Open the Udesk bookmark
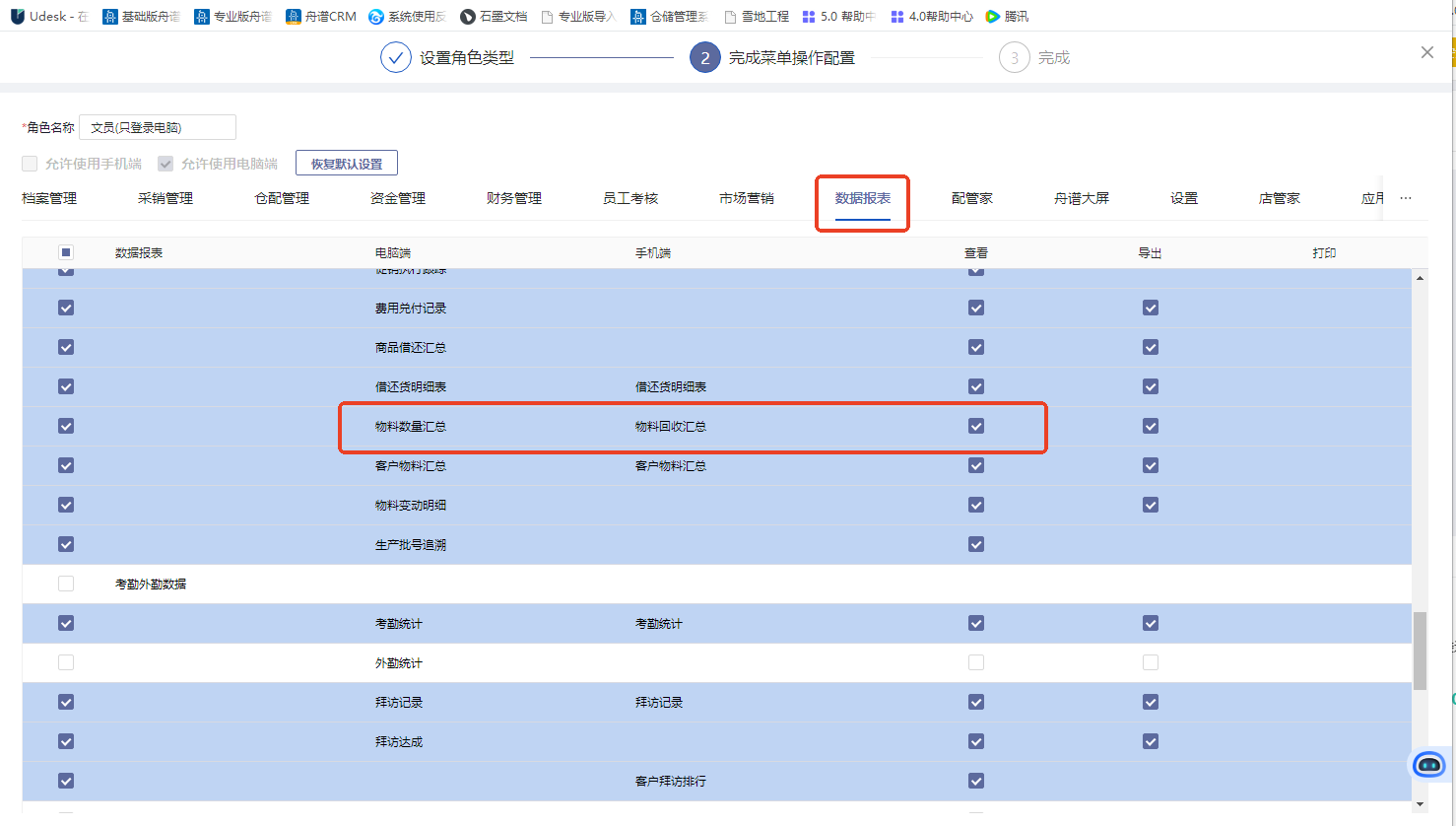The image size is (1456, 826). (48, 16)
